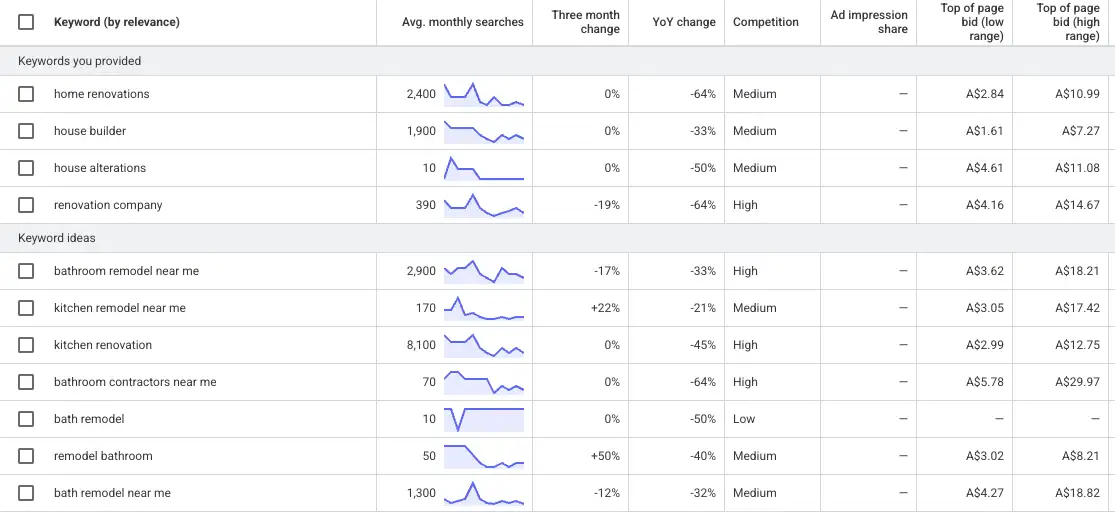Screen dimensions: 1115x512
Task: Select the 'remodel bathroom' checkbox
Action: (26, 456)
